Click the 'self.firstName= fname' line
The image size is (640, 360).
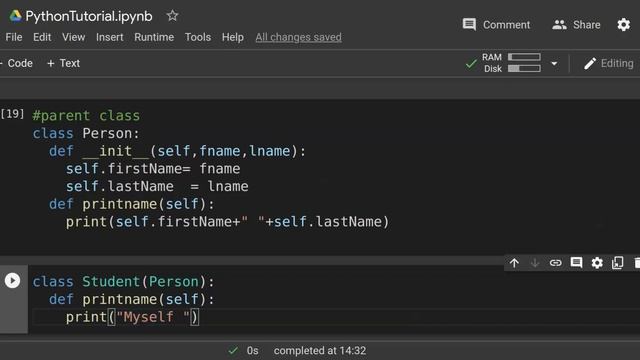153,169
